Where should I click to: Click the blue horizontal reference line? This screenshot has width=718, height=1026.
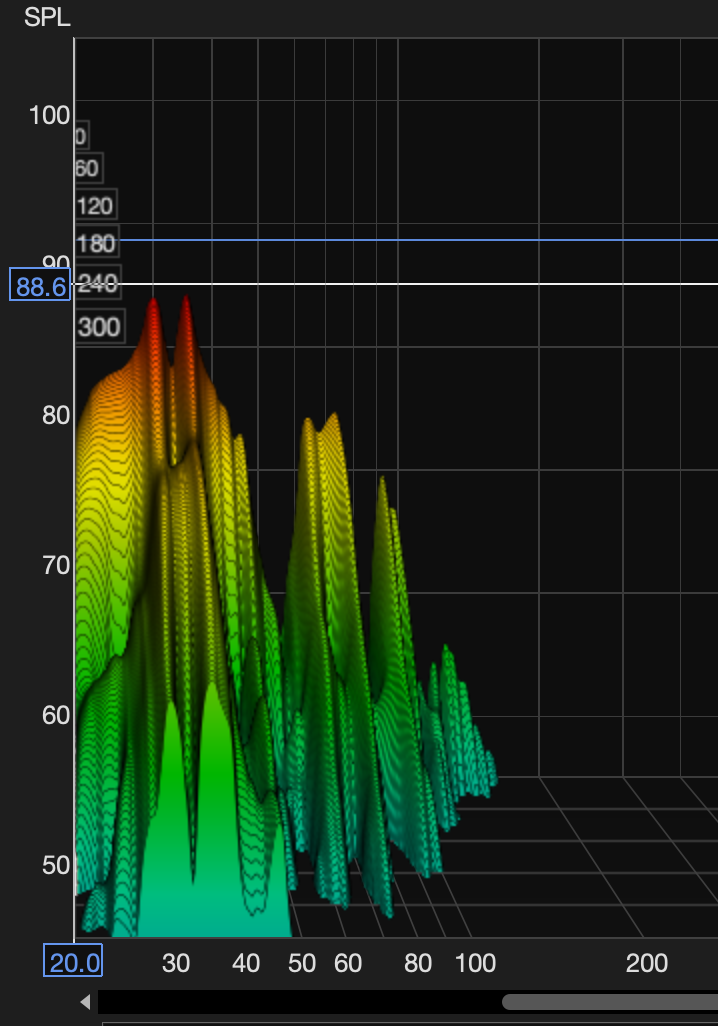[x=450, y=240]
